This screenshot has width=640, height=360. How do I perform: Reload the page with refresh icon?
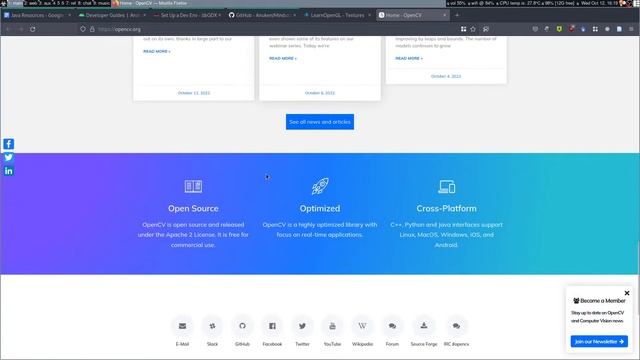pyautogui.click(x=33, y=29)
